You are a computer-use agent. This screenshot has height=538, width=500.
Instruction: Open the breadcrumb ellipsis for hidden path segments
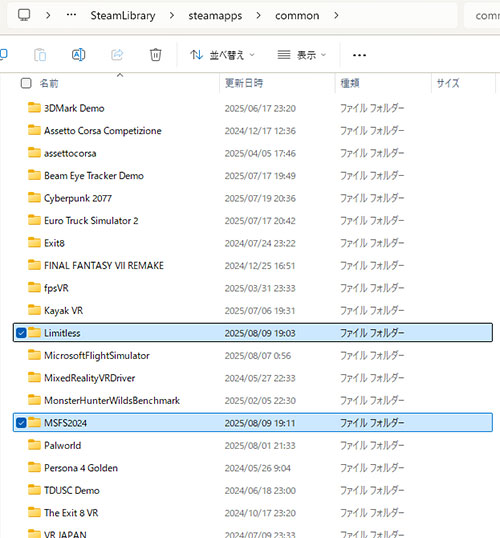click(71, 15)
